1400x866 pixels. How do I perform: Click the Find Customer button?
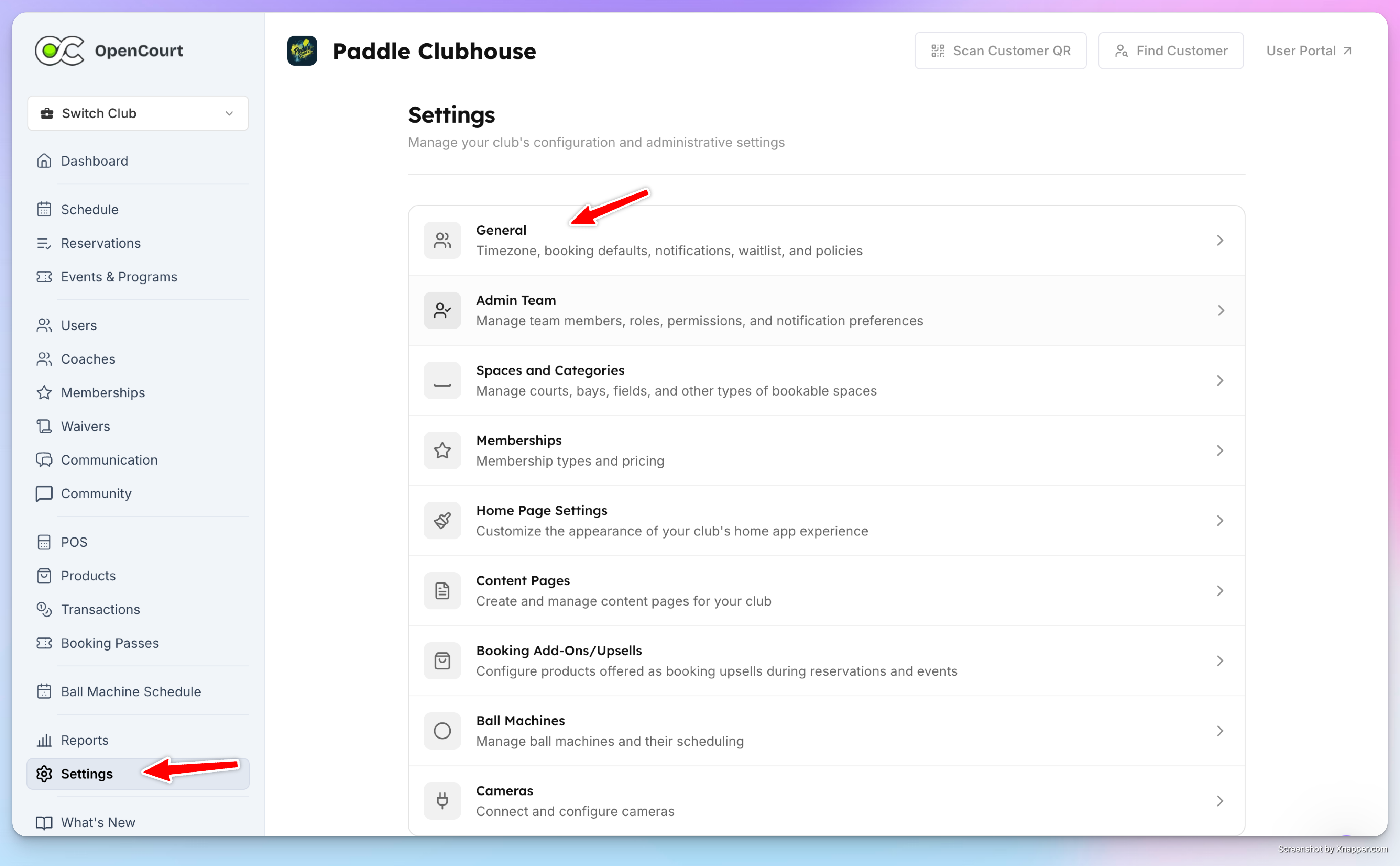tap(1171, 51)
